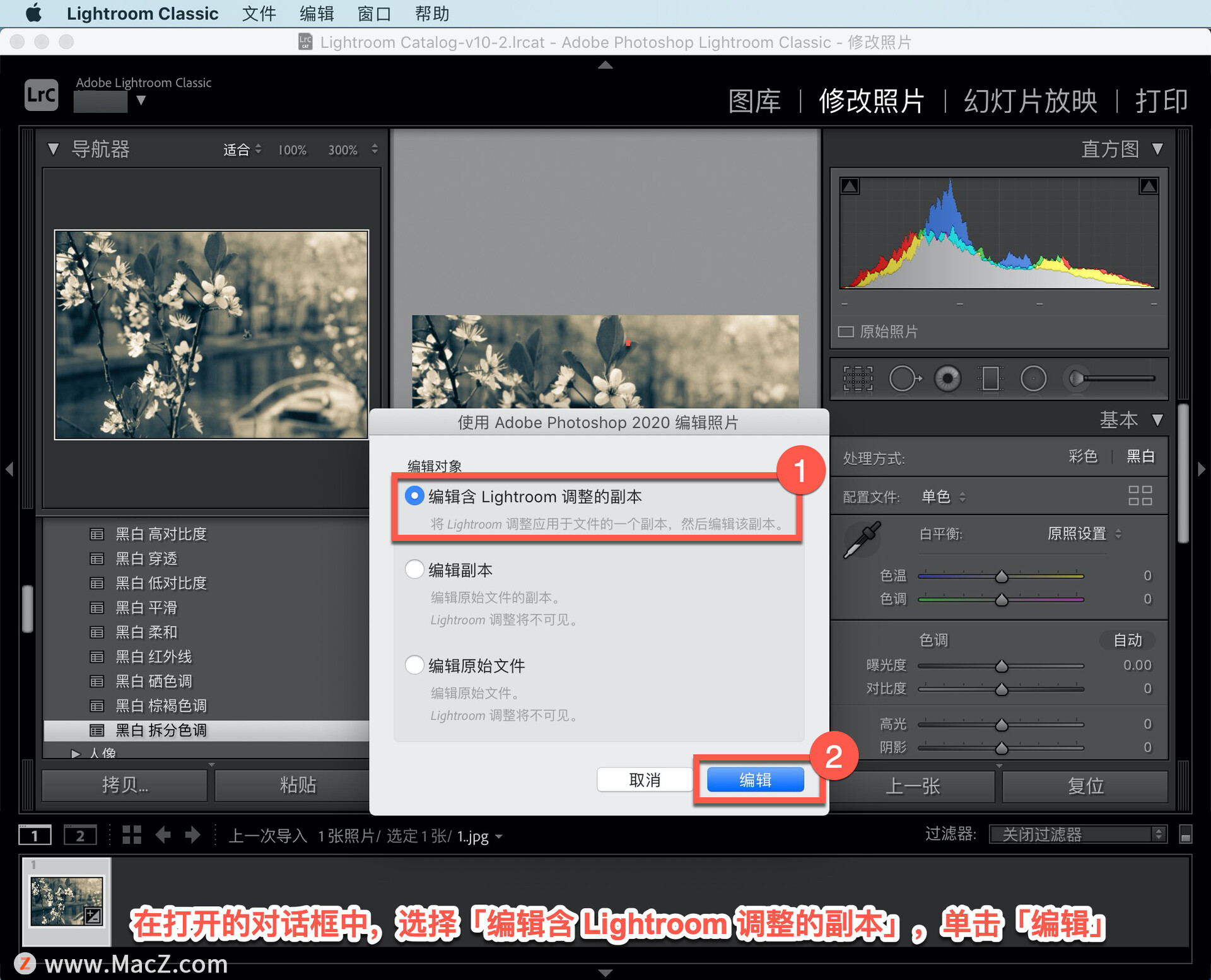Pick the White Balance eyedropper tool

862,540
